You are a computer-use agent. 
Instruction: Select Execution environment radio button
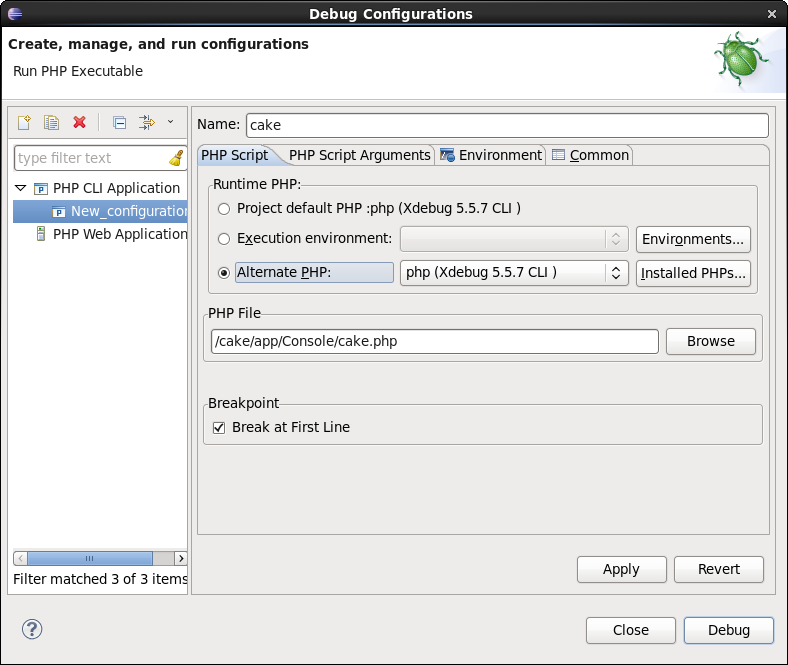224,239
